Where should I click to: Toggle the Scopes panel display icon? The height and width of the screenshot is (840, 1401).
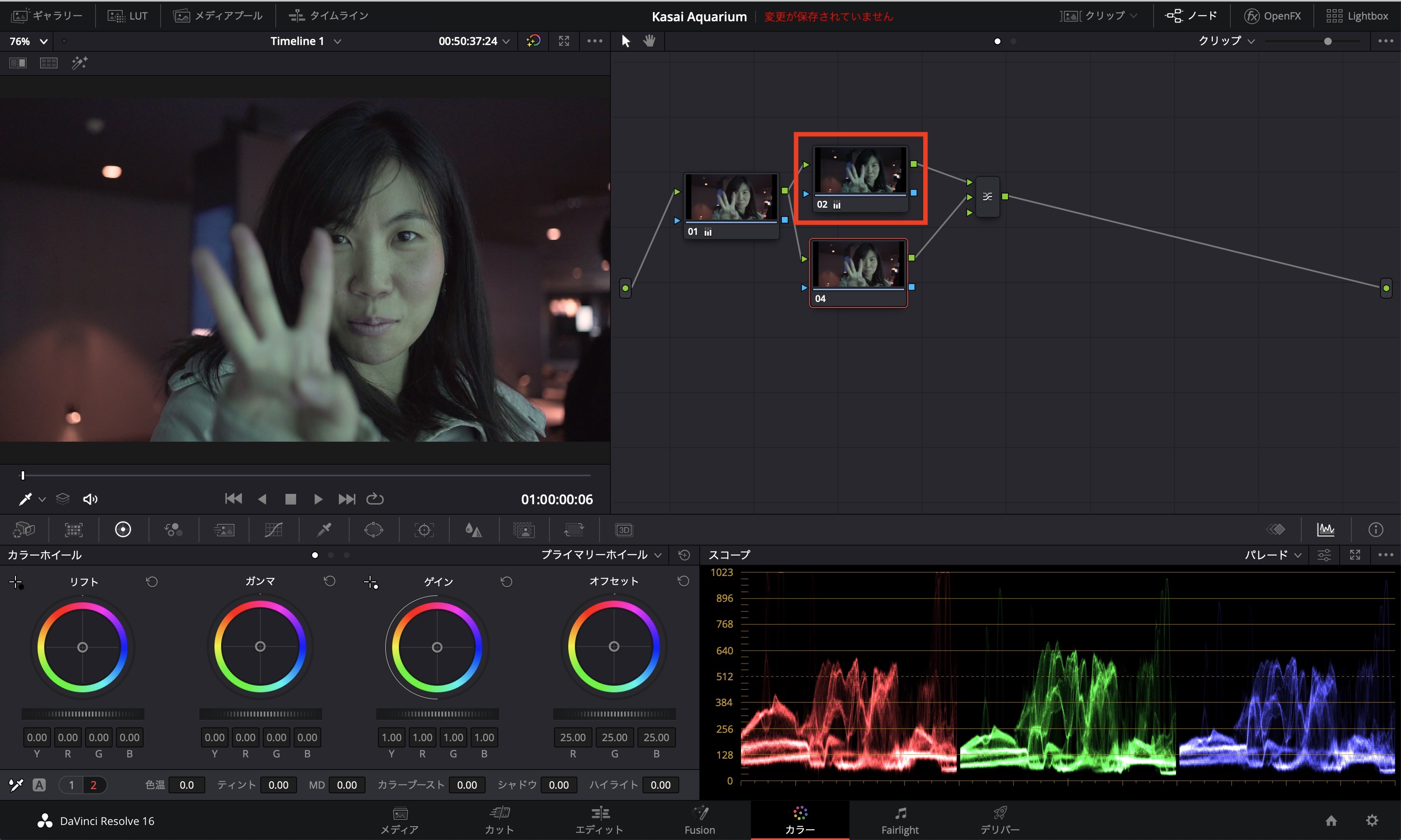(x=1326, y=530)
